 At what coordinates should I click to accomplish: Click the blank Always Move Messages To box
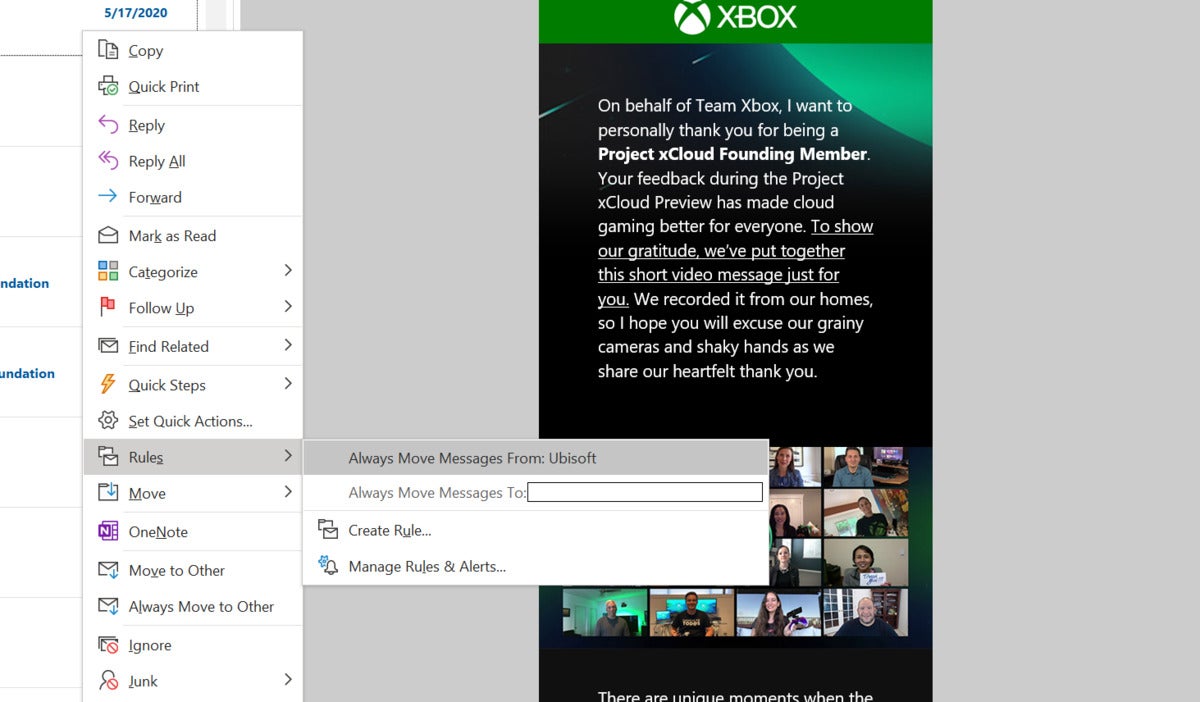tap(645, 492)
